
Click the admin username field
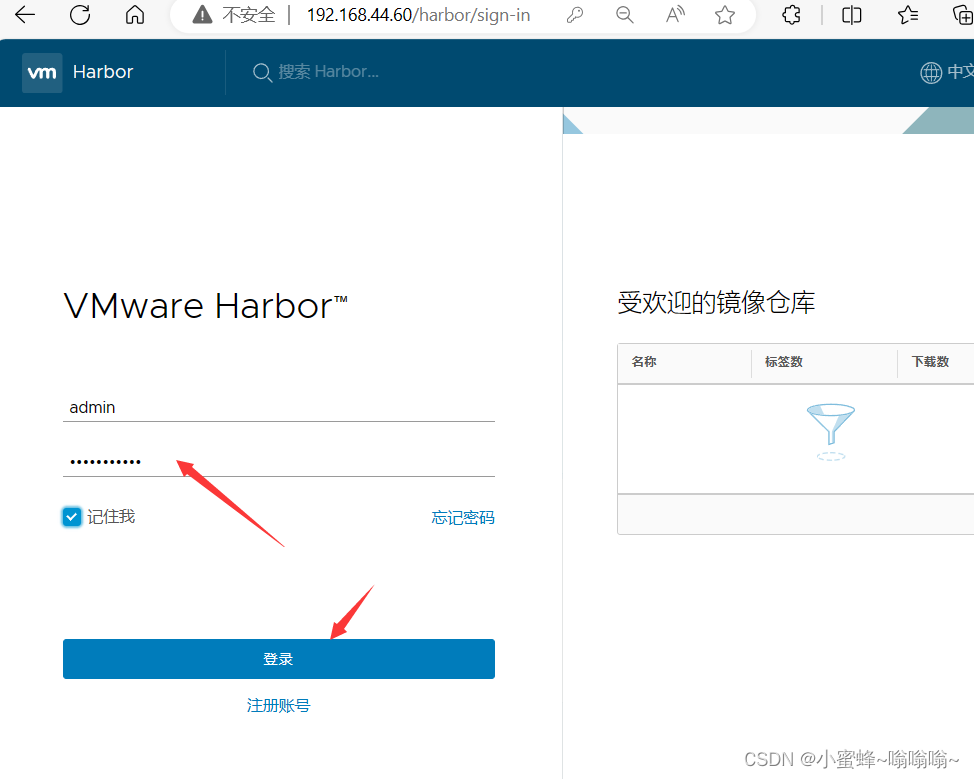pyautogui.click(x=279, y=408)
